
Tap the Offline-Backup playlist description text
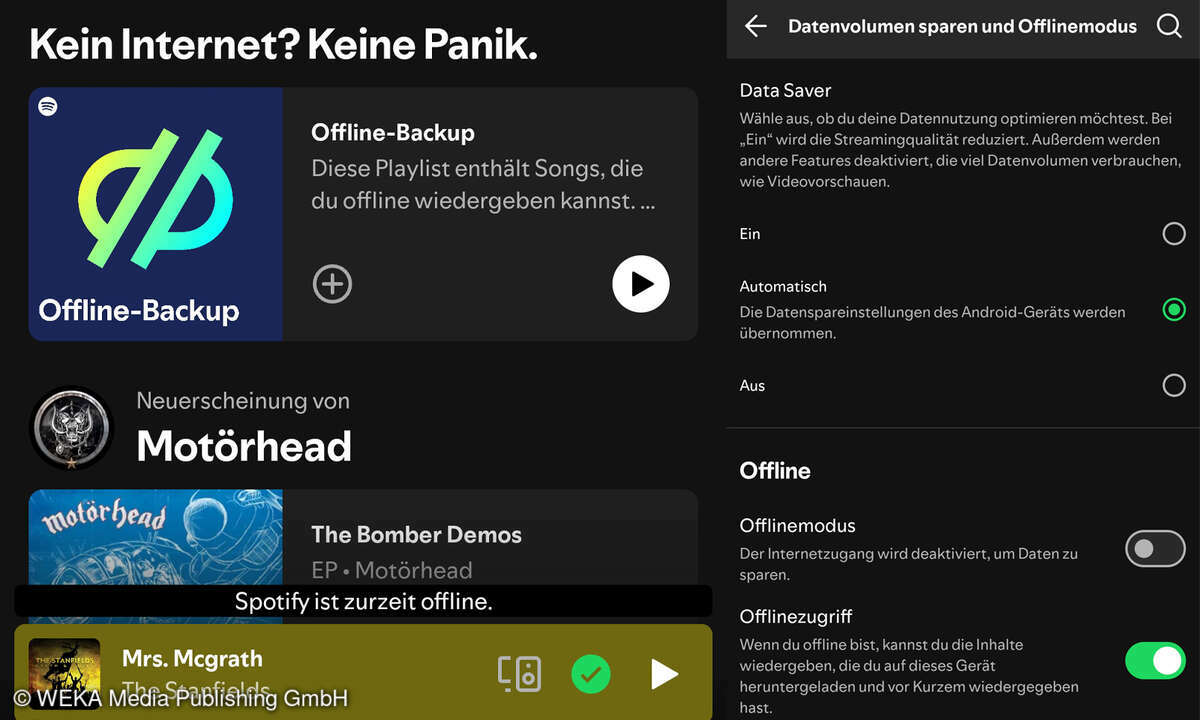click(484, 185)
